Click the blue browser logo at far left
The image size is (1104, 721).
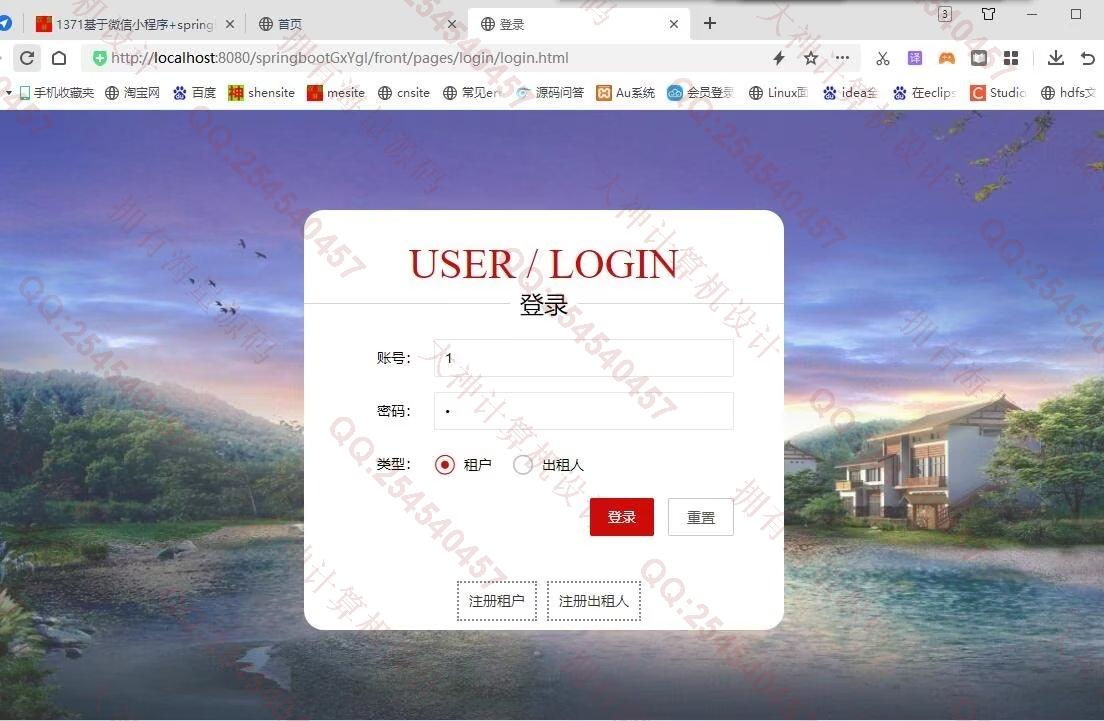pos(5,24)
